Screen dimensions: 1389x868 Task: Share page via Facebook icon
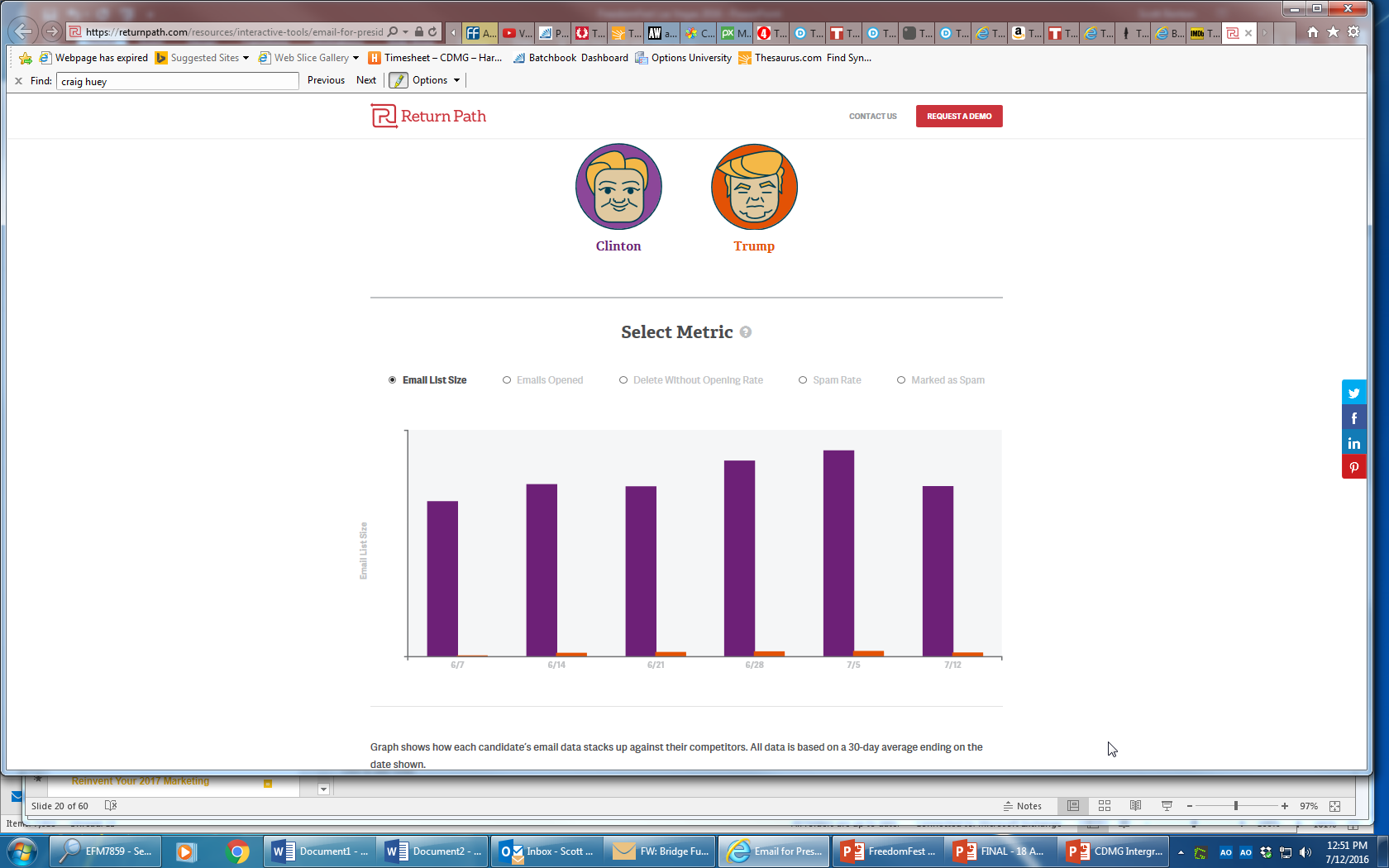point(1353,418)
